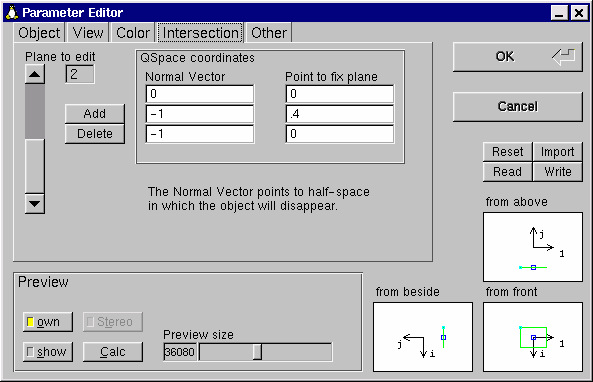
Task: Click the second Point to fix plane field
Action: [x=340, y=114]
